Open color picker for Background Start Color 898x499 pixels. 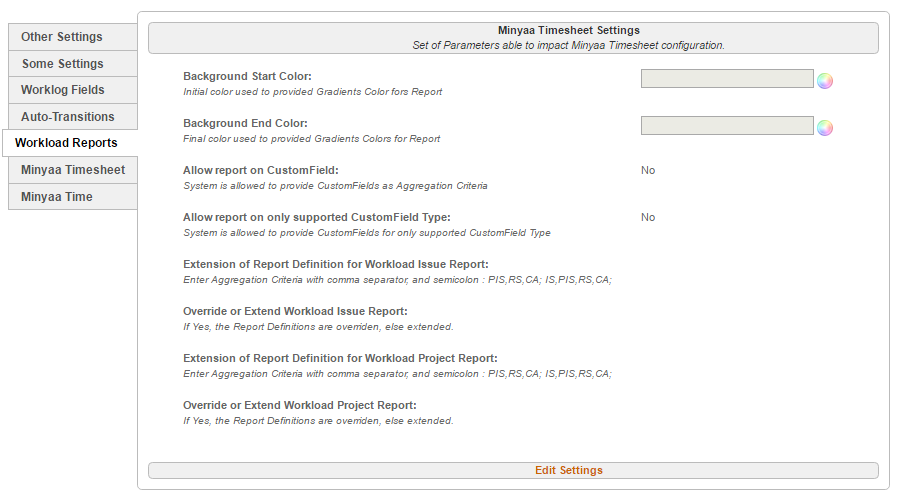825,81
